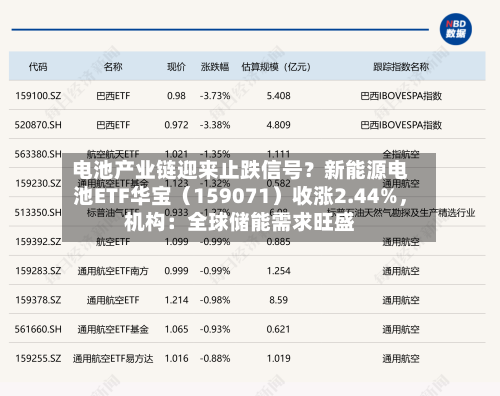Click 通用航空ETF易方达 name cell
The height and width of the screenshot is (396, 500).
pyautogui.click(x=113, y=358)
